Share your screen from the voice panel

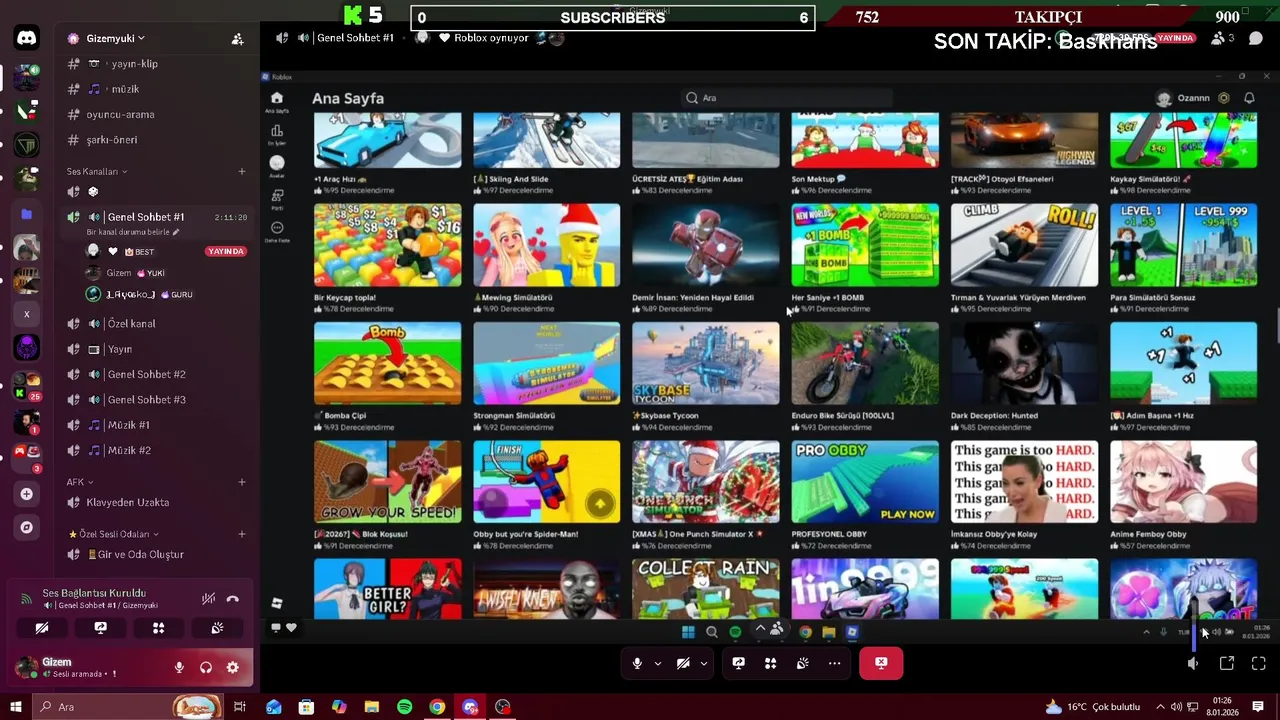[x=100, y=628]
